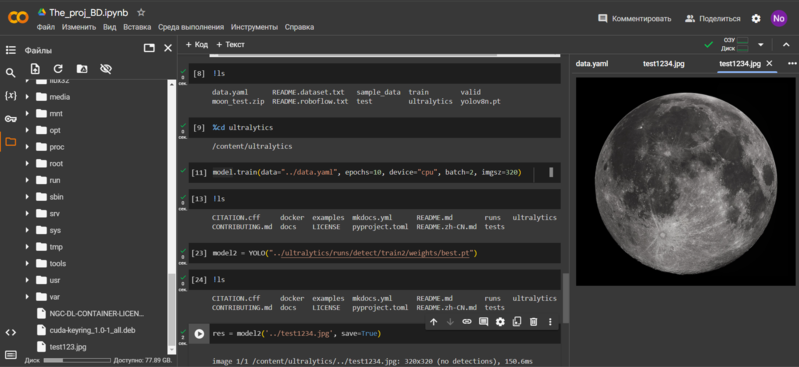This screenshot has height=367, width=799.
Task: Open cell settings gear icon
Action: tap(500, 322)
